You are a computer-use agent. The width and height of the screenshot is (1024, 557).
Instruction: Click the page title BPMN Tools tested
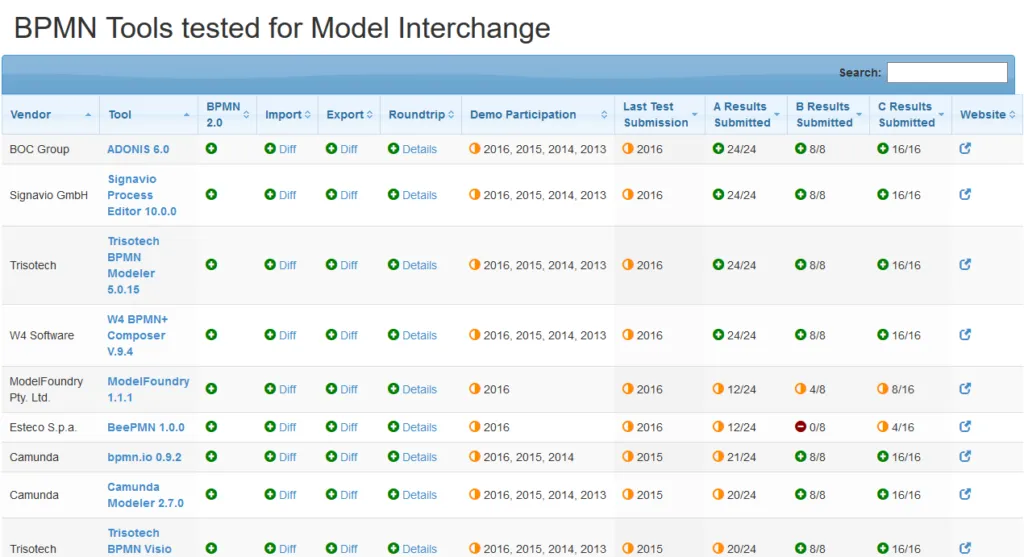[x=282, y=28]
